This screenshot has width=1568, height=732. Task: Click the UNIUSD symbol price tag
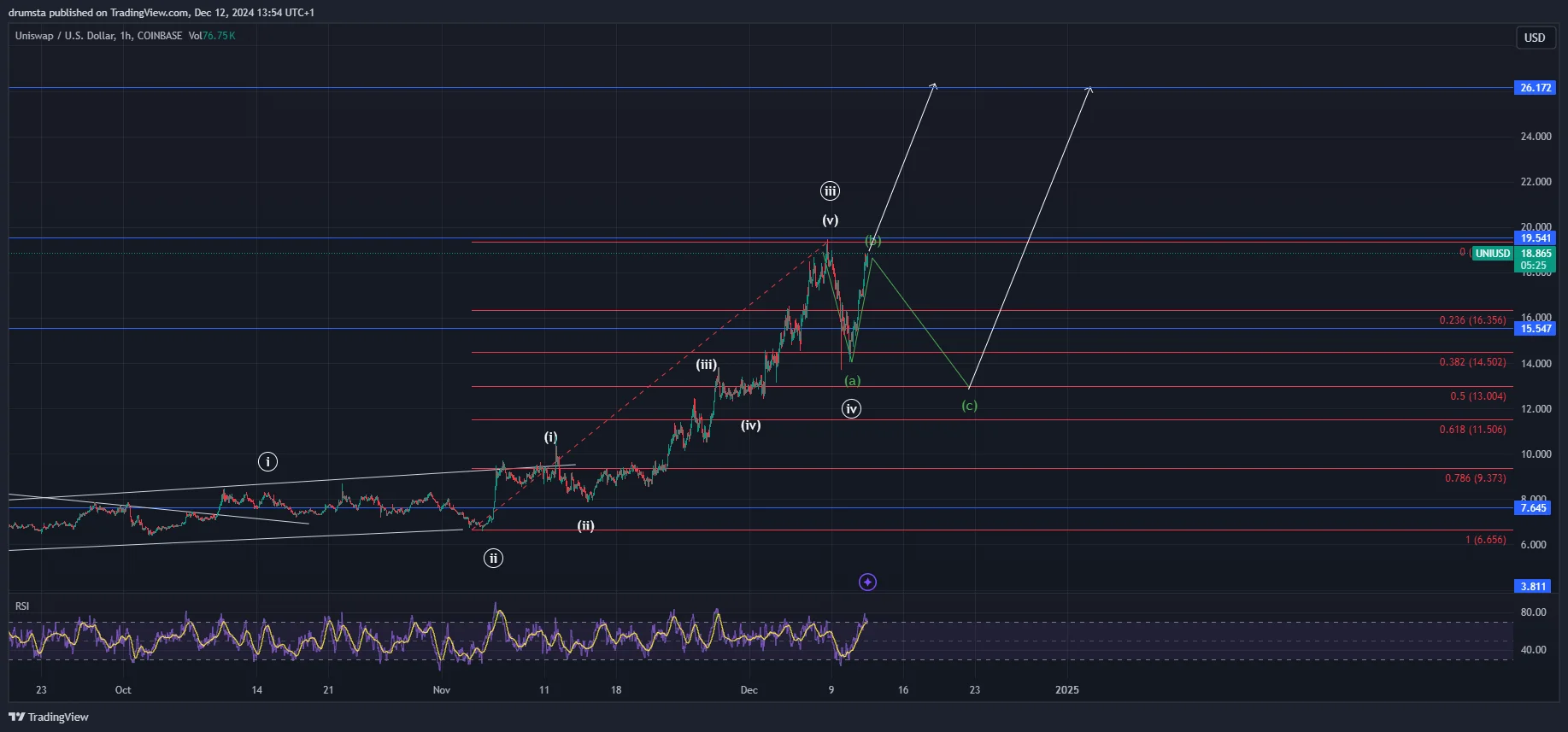(1492, 254)
